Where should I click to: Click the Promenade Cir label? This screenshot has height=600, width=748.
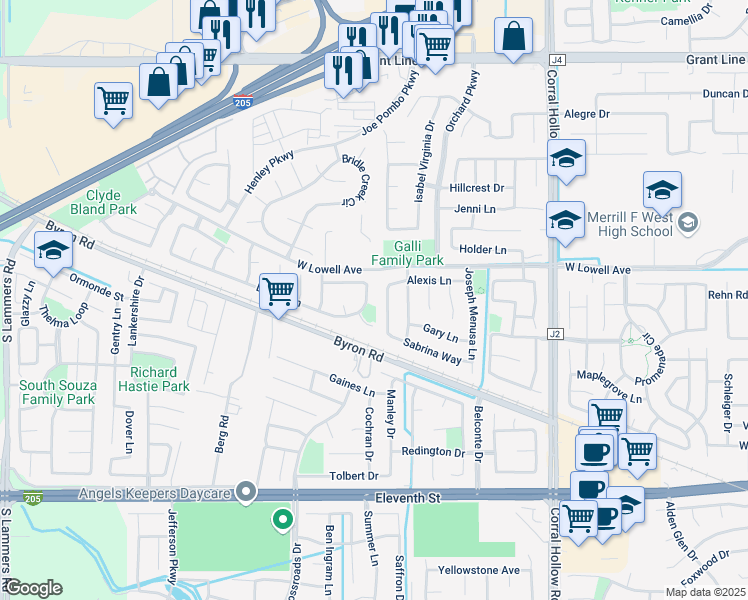click(x=651, y=360)
